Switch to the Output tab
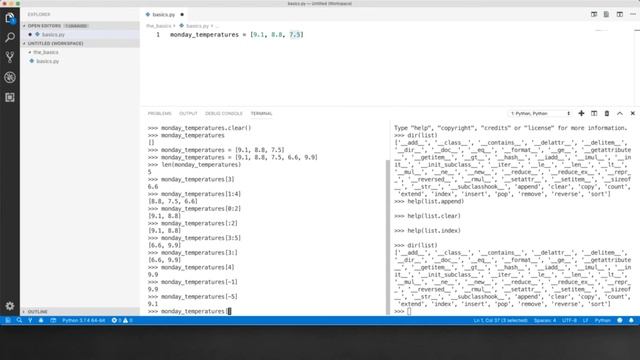This screenshot has width=640, height=360. click(188, 113)
